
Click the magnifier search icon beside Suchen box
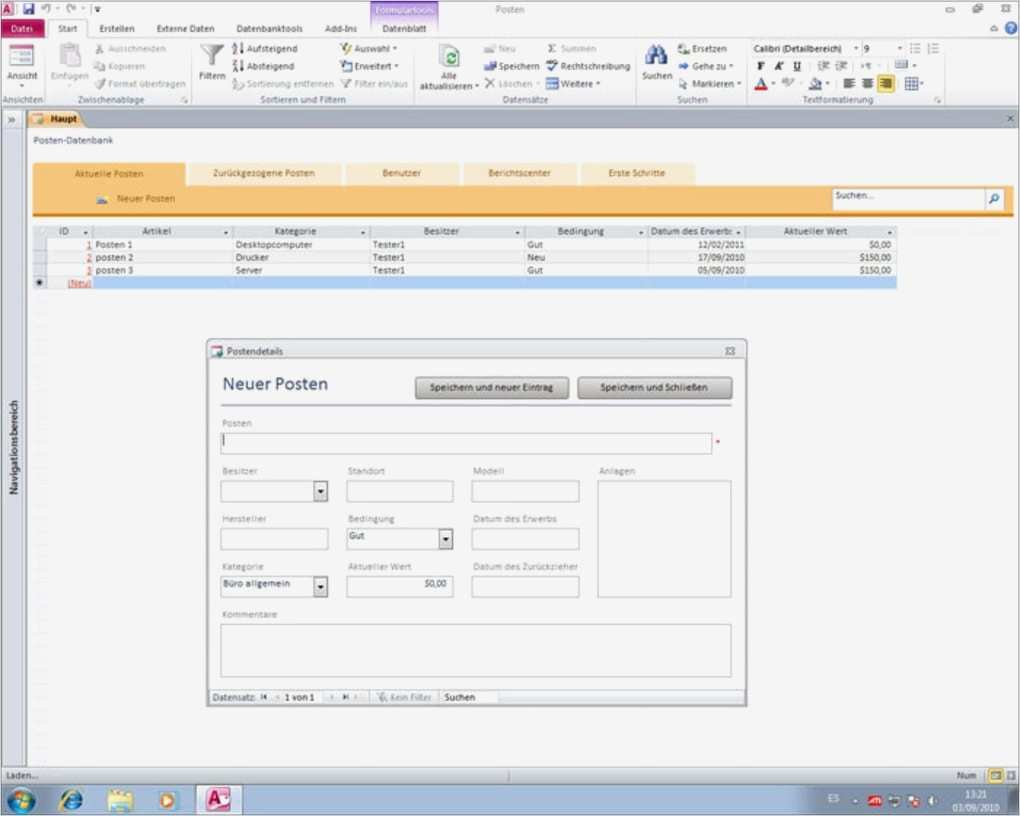click(993, 198)
